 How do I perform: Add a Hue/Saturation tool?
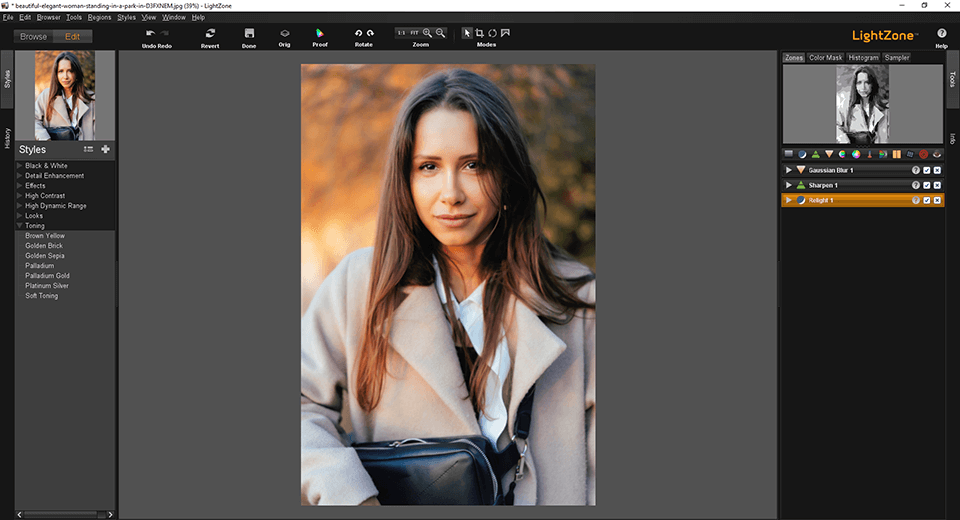(x=842, y=154)
